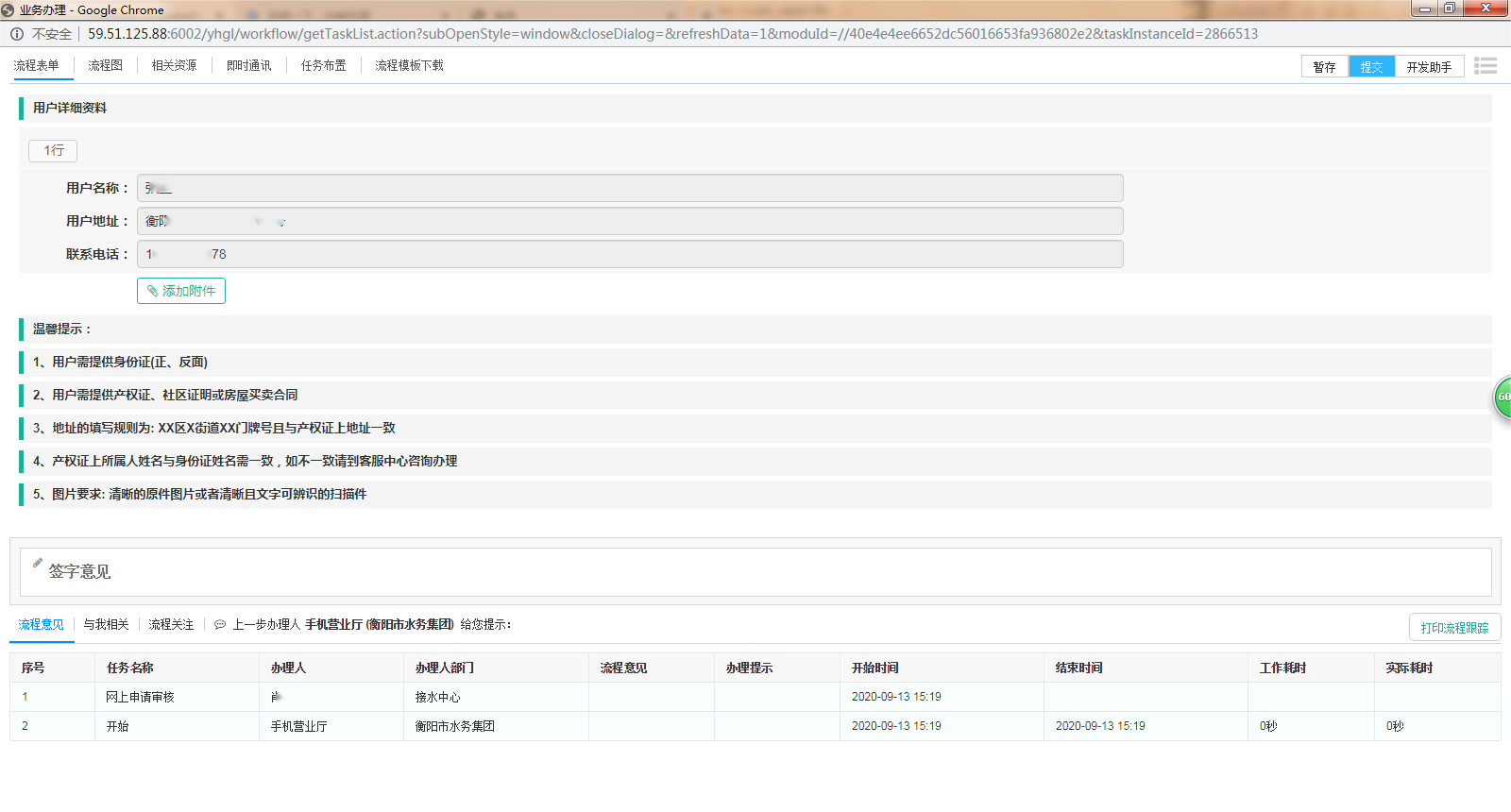The image size is (1511, 812).
Task: Open the 流程图 tab
Action: 105,65
